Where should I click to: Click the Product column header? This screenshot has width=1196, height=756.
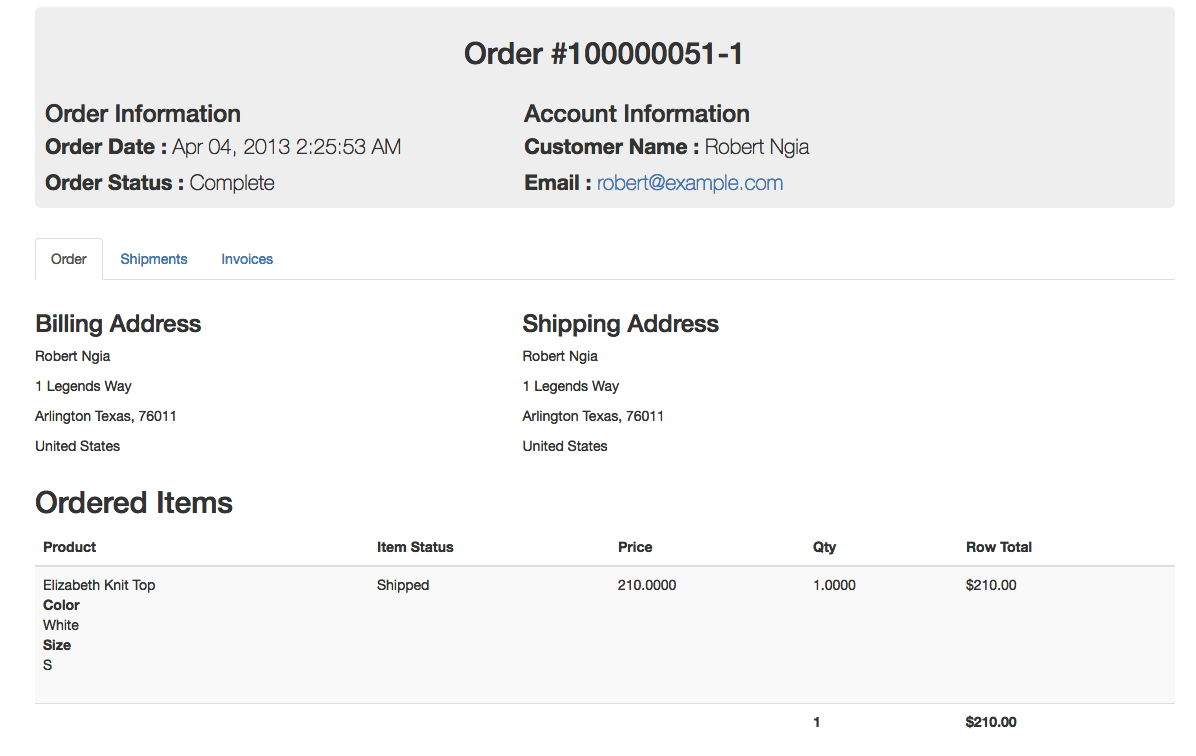click(x=70, y=547)
